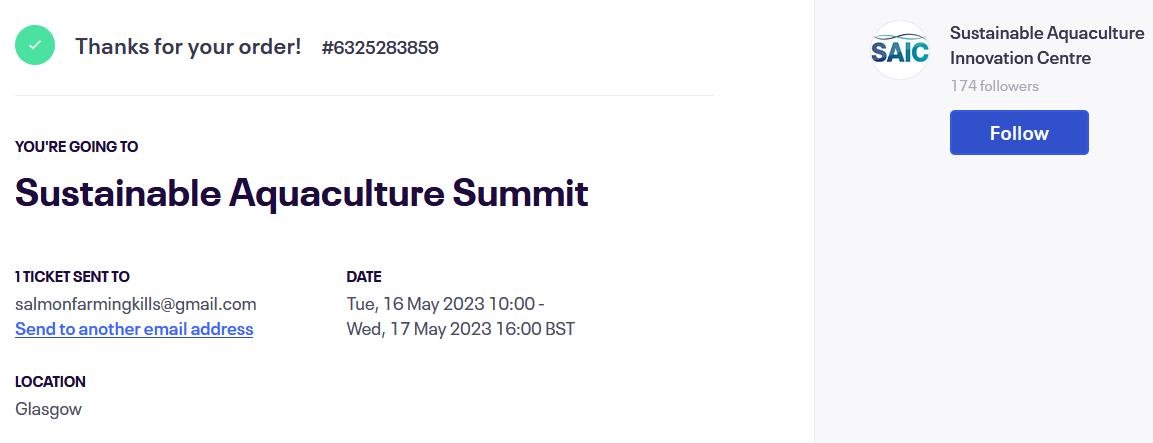The image size is (1153, 443).
Task: Click the YOU'RE GOING TO label
Action: [76, 147]
